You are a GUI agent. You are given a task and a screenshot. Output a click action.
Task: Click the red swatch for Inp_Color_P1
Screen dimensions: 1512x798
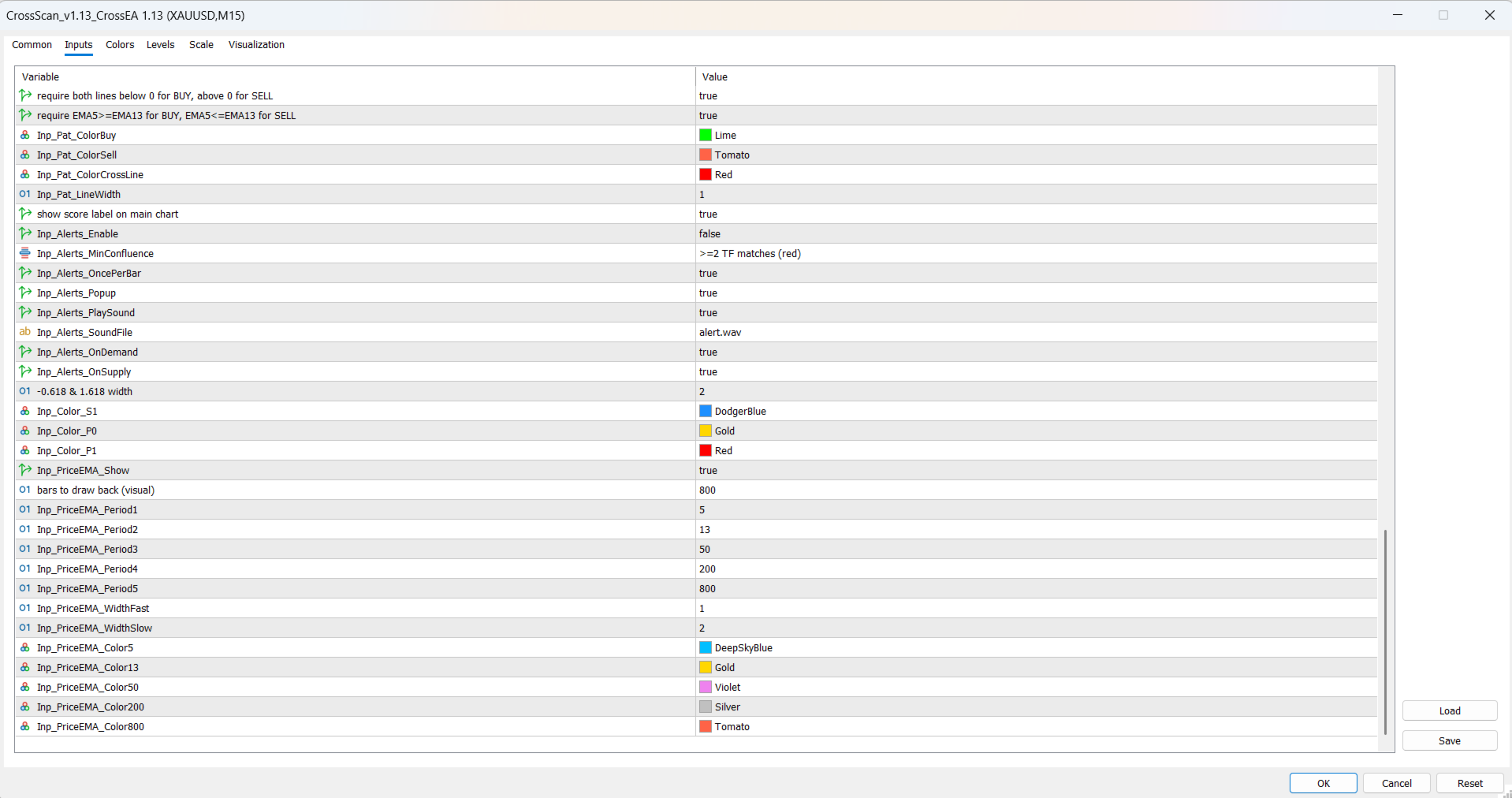coord(706,450)
